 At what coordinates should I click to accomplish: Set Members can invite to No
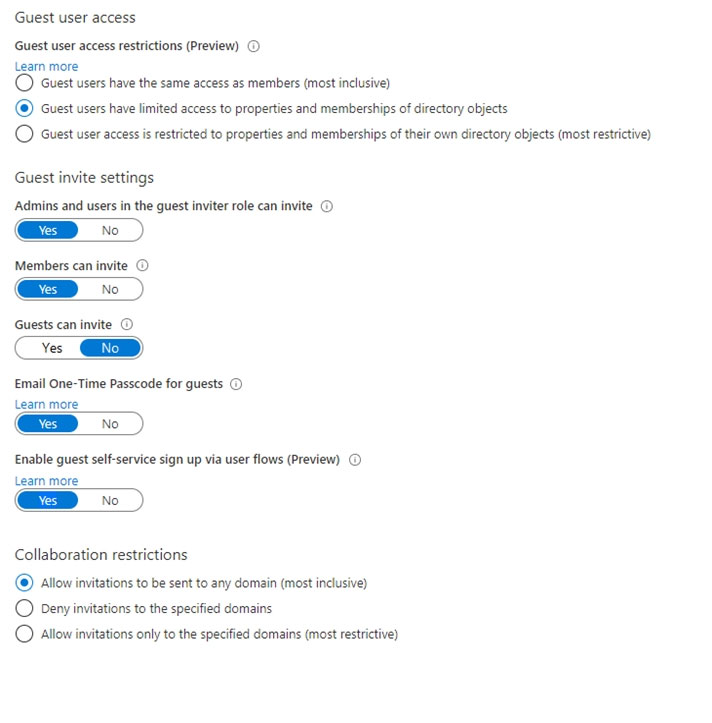point(110,289)
